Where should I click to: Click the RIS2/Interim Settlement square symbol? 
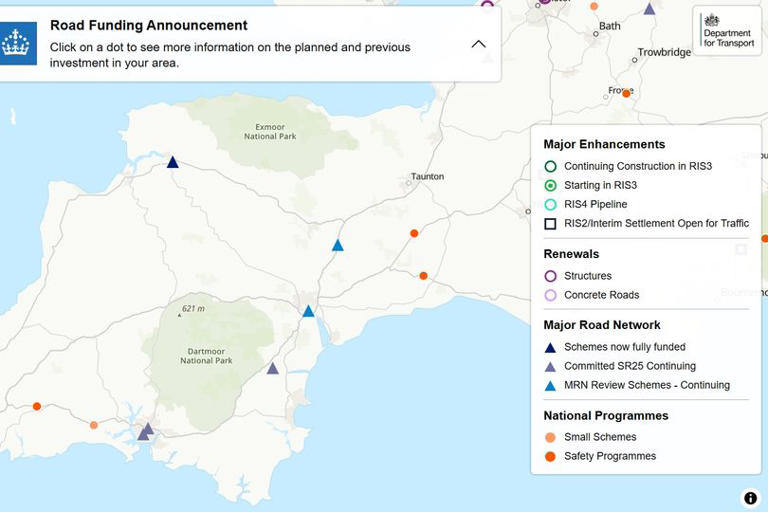pyautogui.click(x=550, y=224)
